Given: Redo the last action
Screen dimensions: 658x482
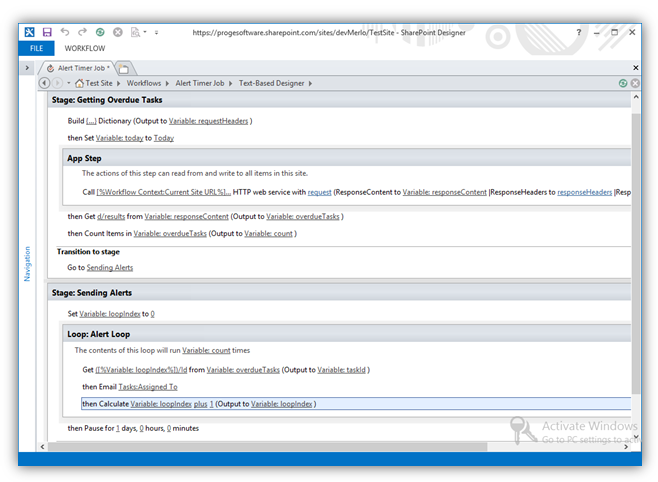Looking at the screenshot, I should pos(82,31).
